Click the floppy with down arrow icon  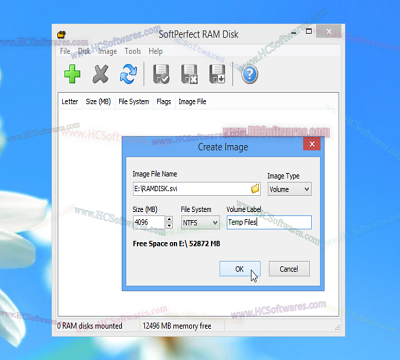coord(217,74)
